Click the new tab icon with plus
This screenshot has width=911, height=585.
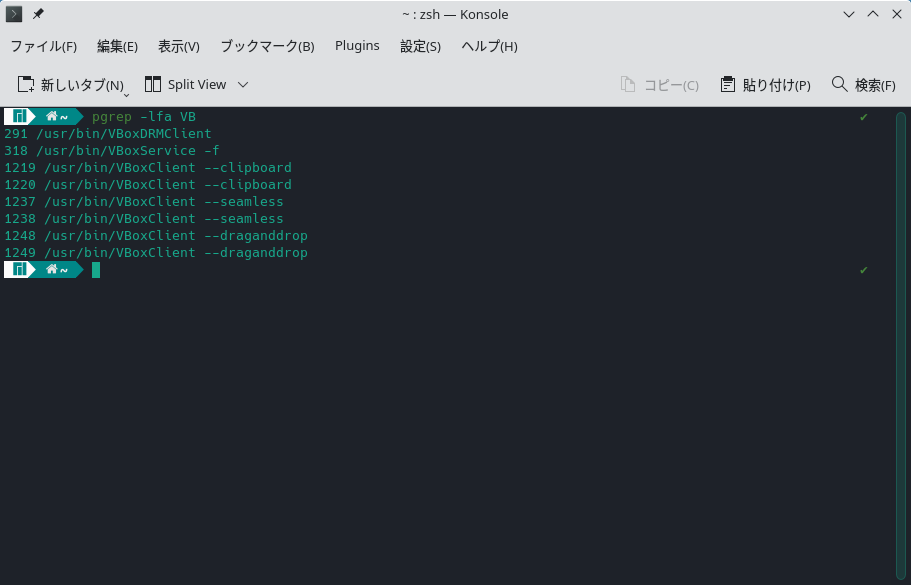tap(26, 84)
